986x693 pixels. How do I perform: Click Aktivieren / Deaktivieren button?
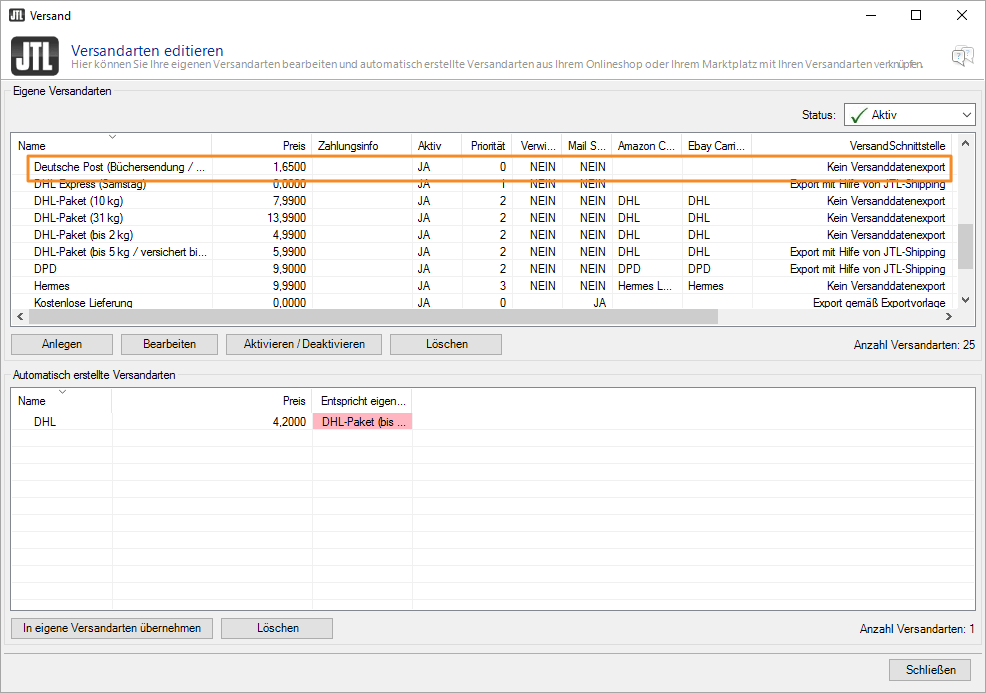coord(304,344)
